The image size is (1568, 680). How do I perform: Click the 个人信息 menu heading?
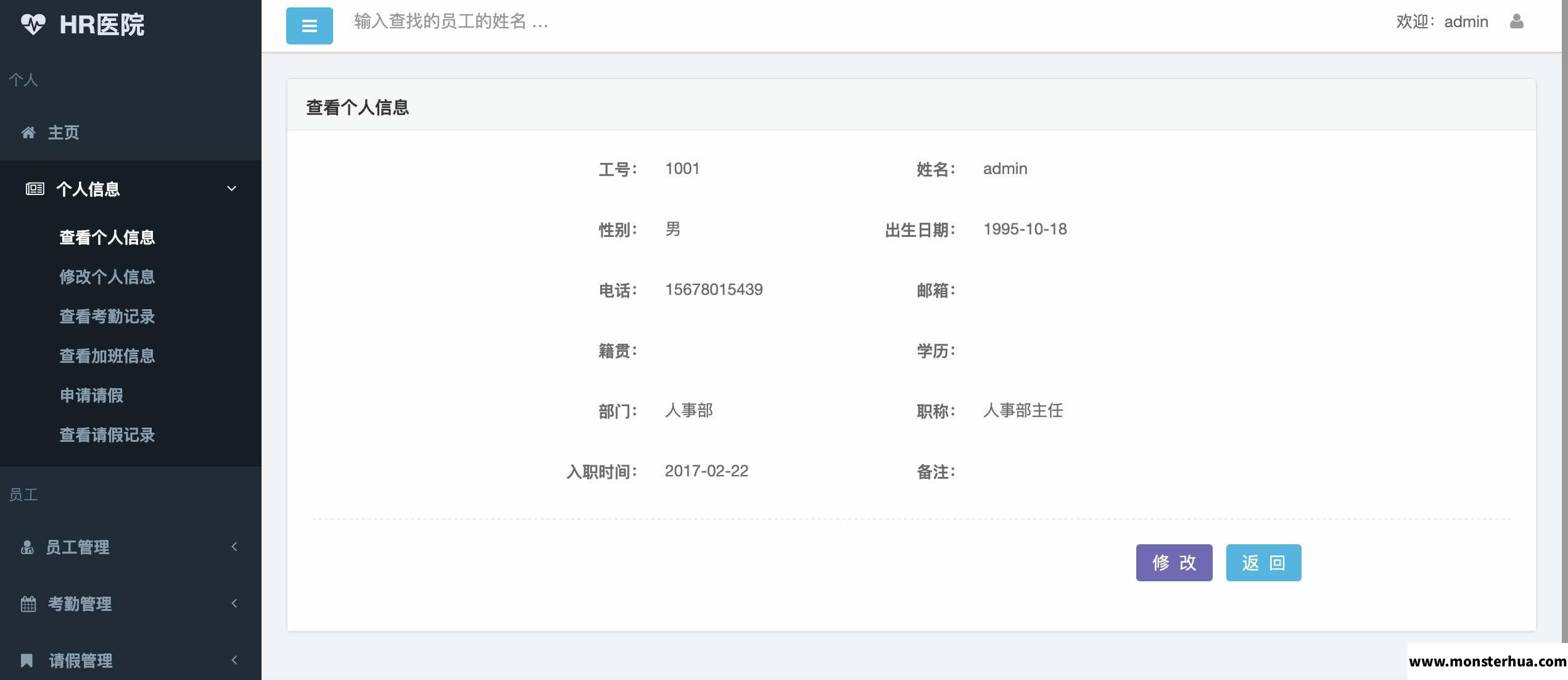click(x=88, y=189)
